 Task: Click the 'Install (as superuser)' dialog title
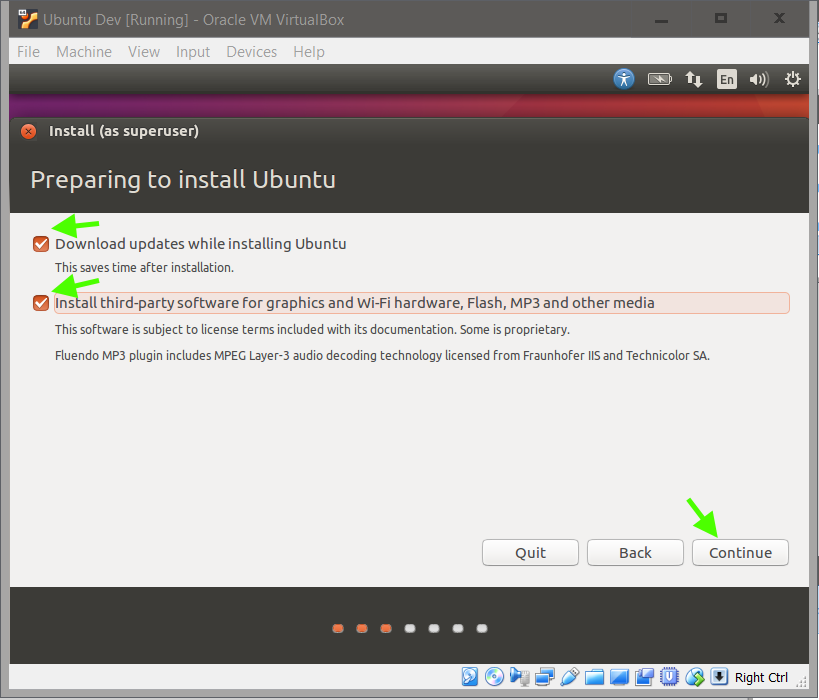pyautogui.click(x=124, y=131)
